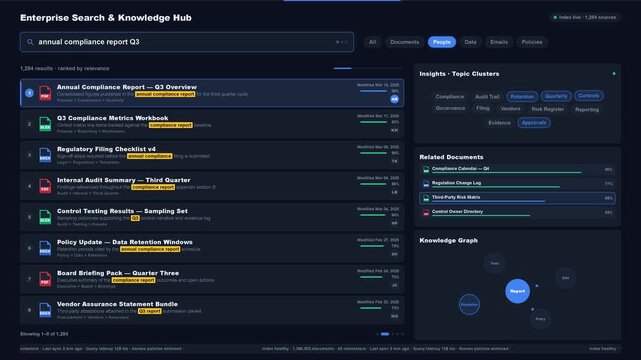This screenshot has height=360, width=641.
Task: Open Annual Compliance Report — Q3 Overview result
Action: pyautogui.click(x=212, y=93)
